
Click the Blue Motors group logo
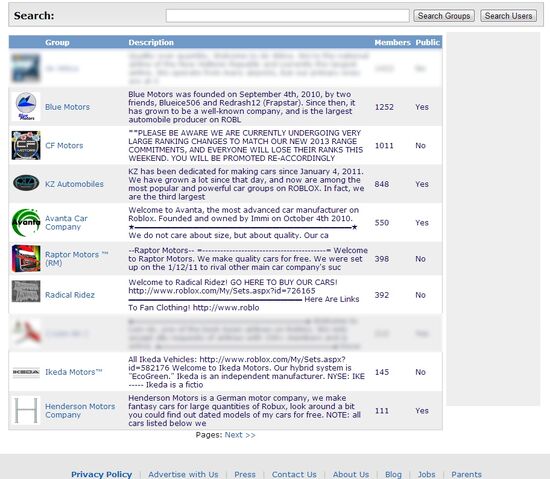[x=26, y=107]
